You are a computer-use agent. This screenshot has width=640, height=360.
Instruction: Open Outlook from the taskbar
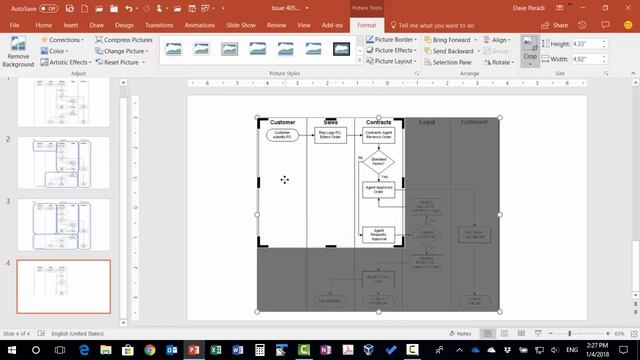tap(172, 350)
